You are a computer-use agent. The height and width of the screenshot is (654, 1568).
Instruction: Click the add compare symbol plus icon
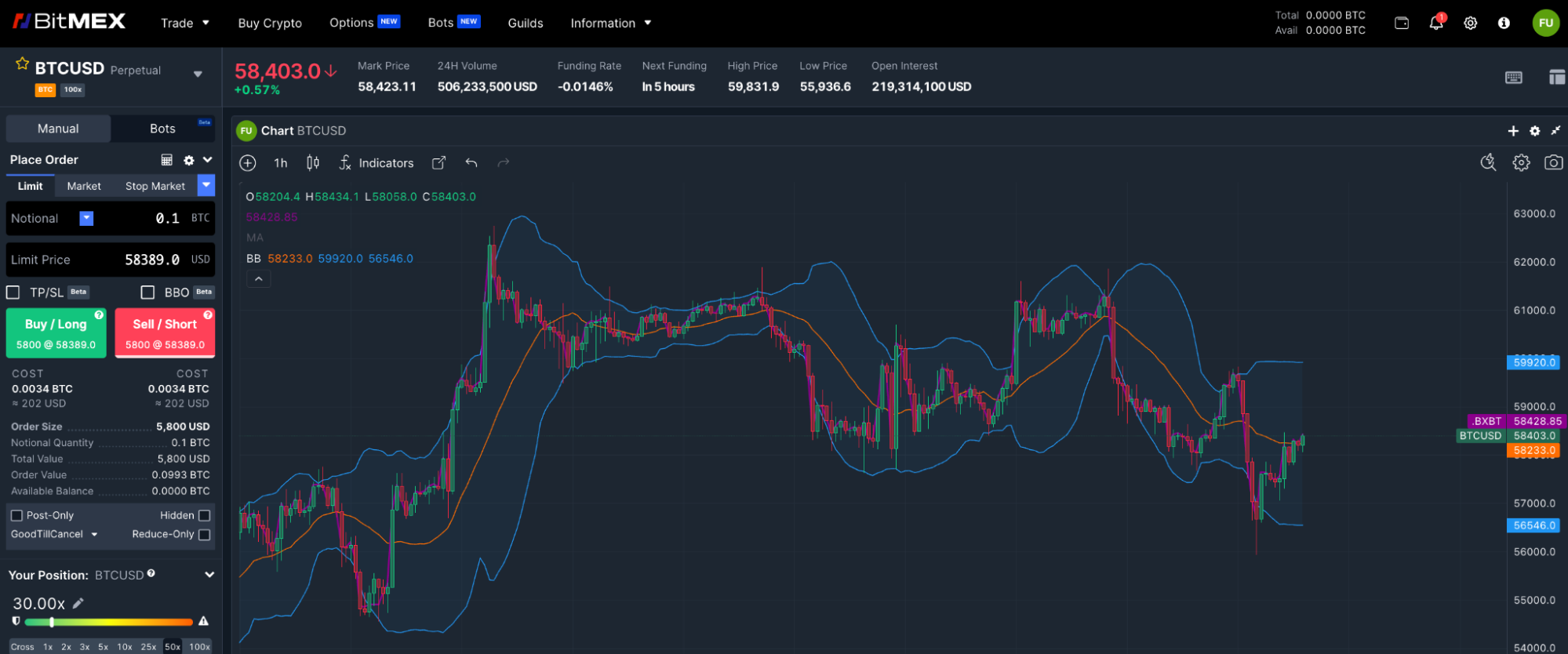(x=248, y=162)
